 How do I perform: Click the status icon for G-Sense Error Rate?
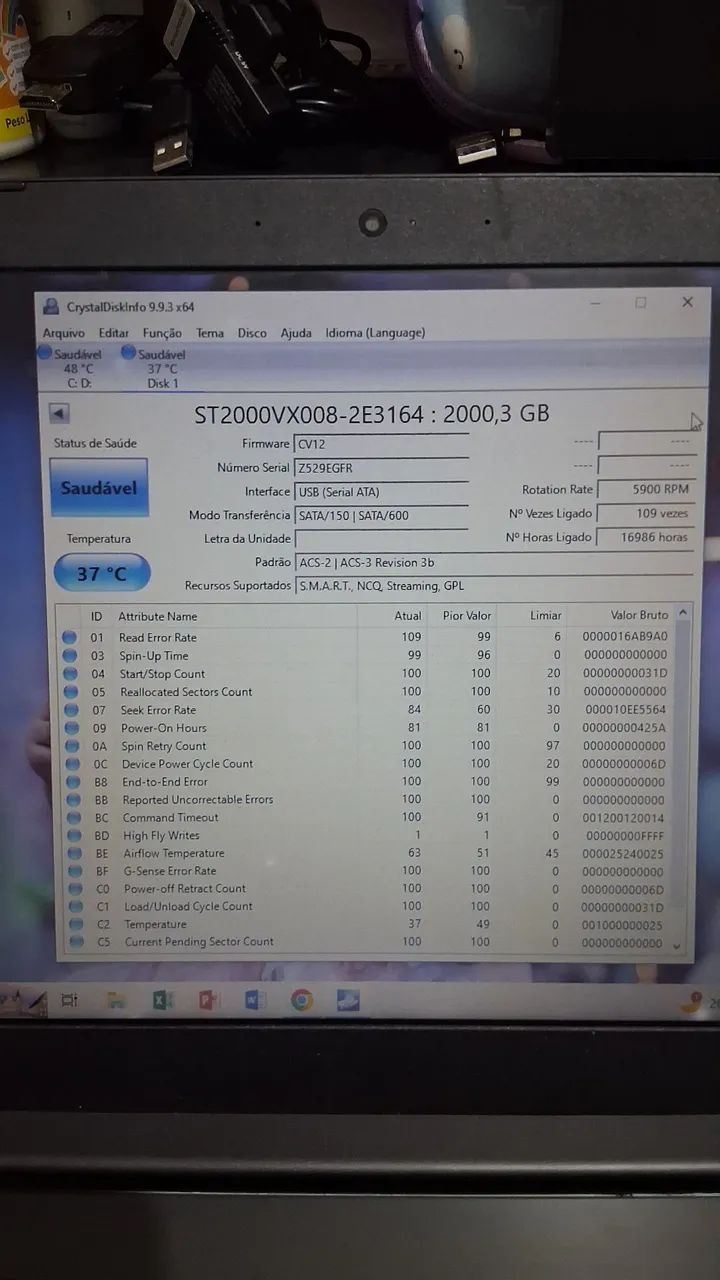(75, 871)
